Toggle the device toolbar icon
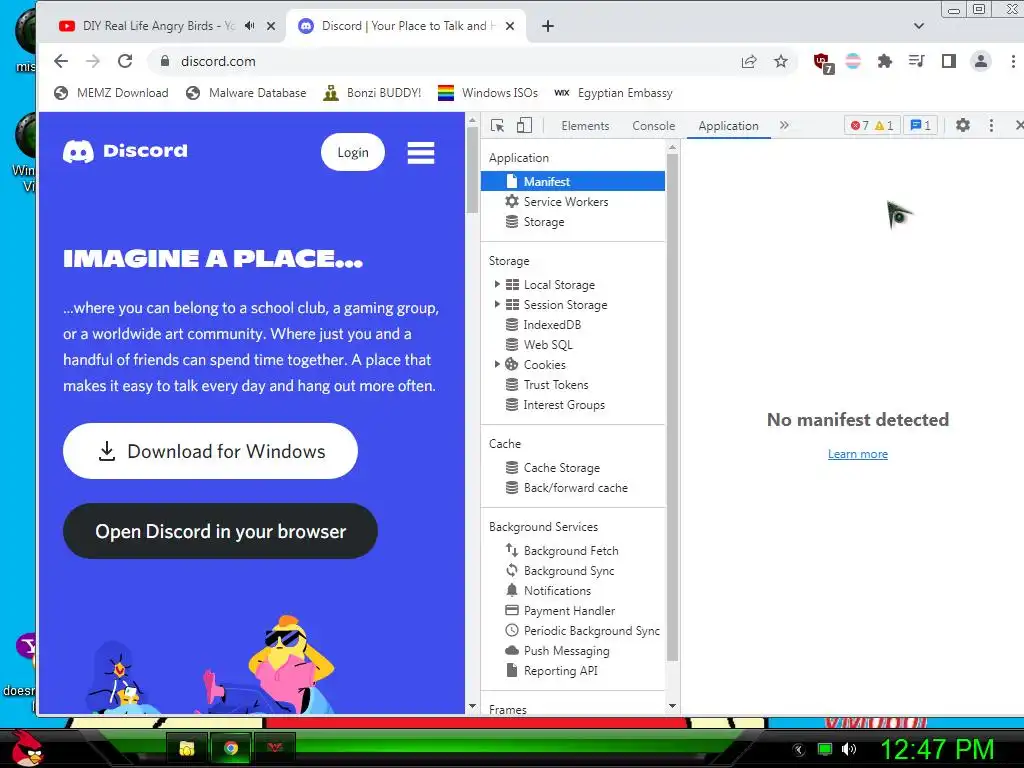This screenshot has width=1024, height=768. click(524, 125)
